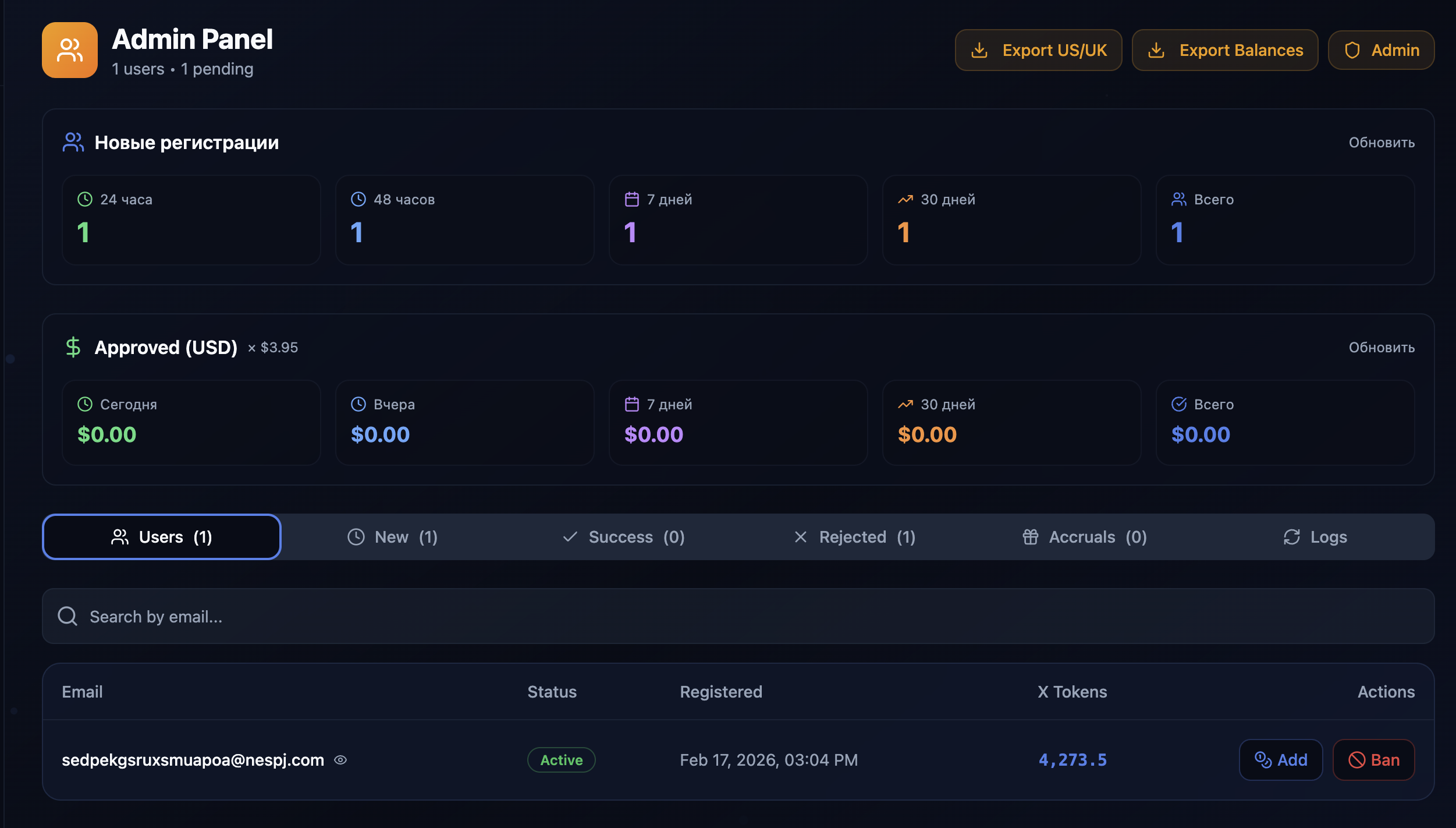The width and height of the screenshot is (1456, 828).
Task: Click the clock icon on the 24 часа card
Action: [85, 199]
